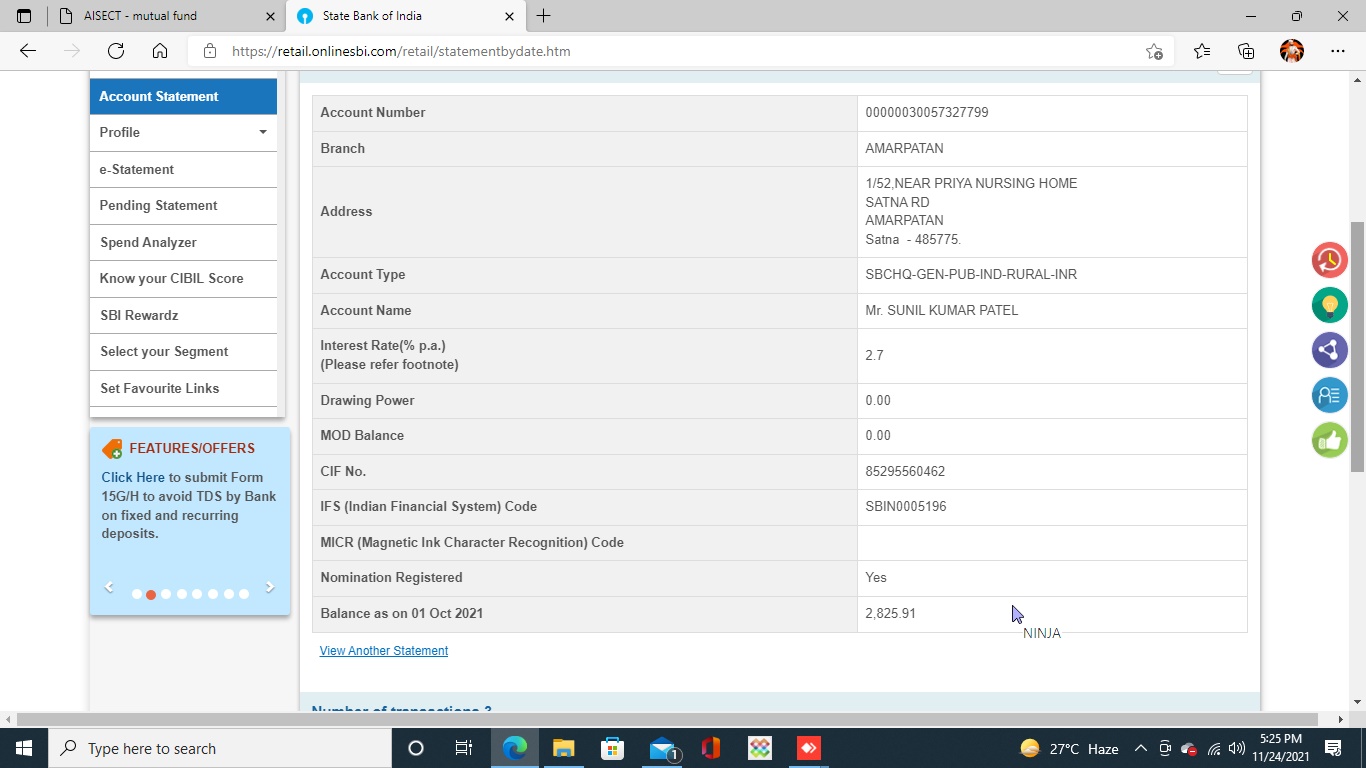Click View Another Statement link

(384, 651)
